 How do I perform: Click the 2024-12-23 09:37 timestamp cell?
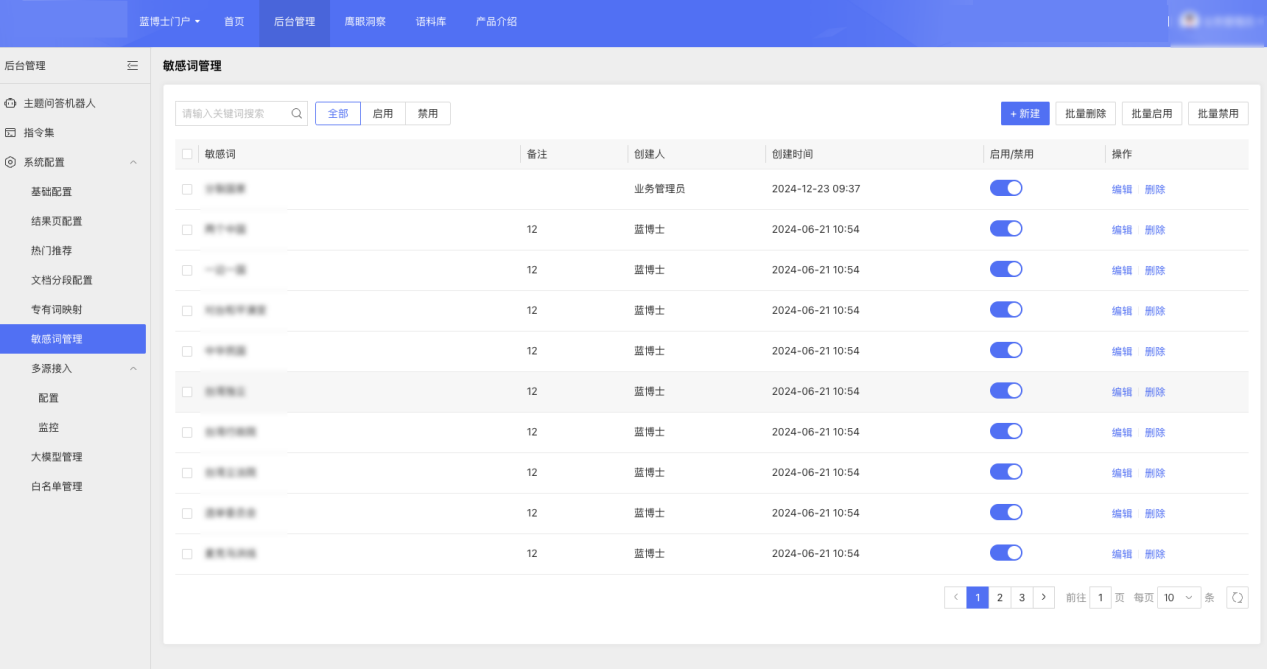pos(816,189)
